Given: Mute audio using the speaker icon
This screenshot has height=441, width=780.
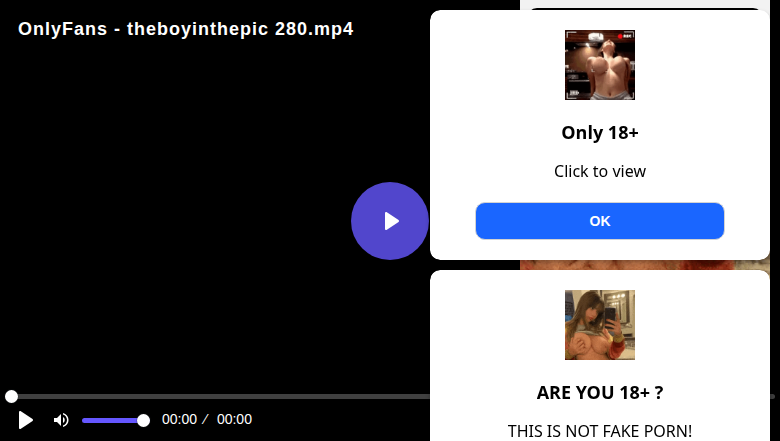Looking at the screenshot, I should pyautogui.click(x=61, y=420).
